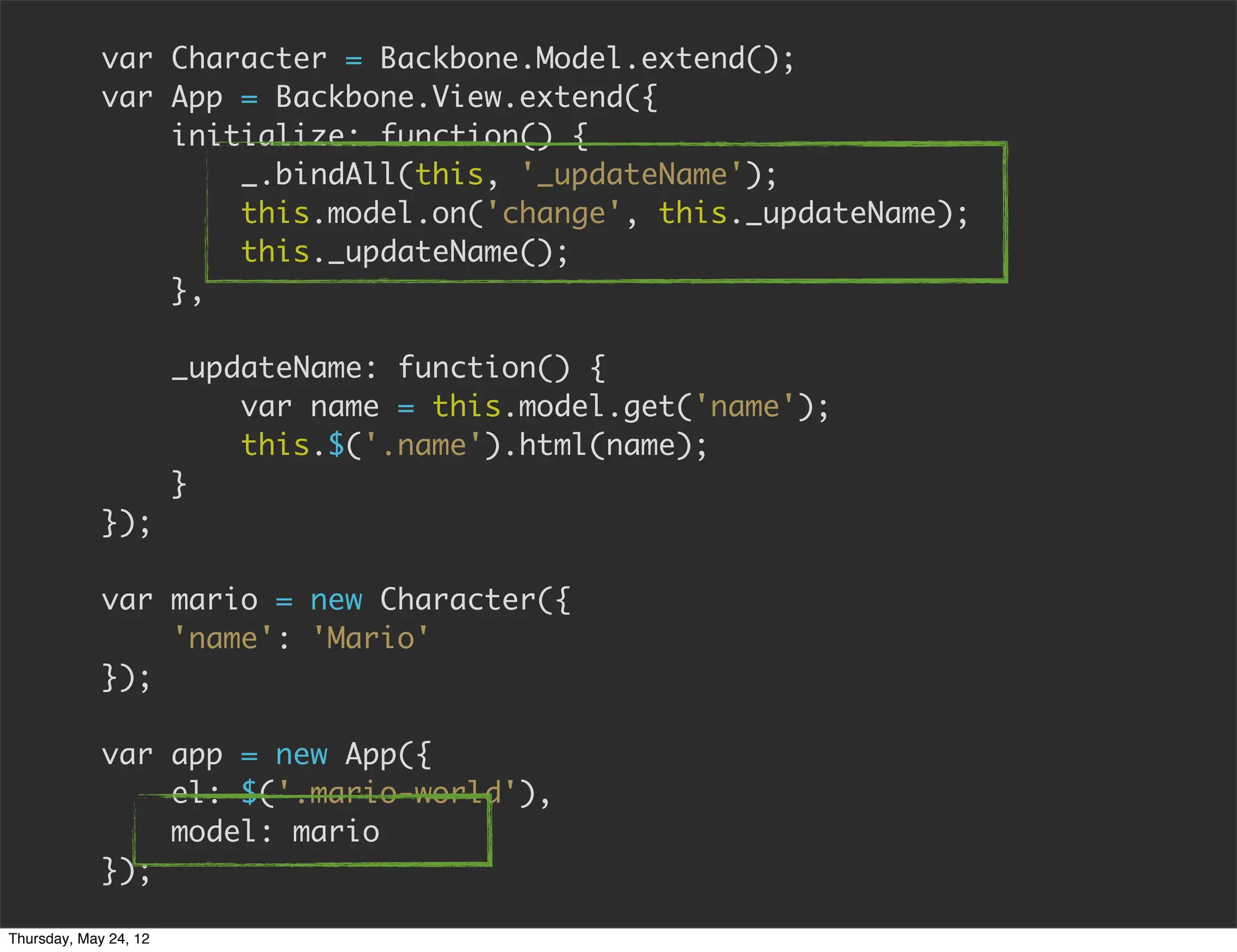The image size is (1237, 952).
Task: Click 'var mario' declaration
Action: (x=179, y=600)
